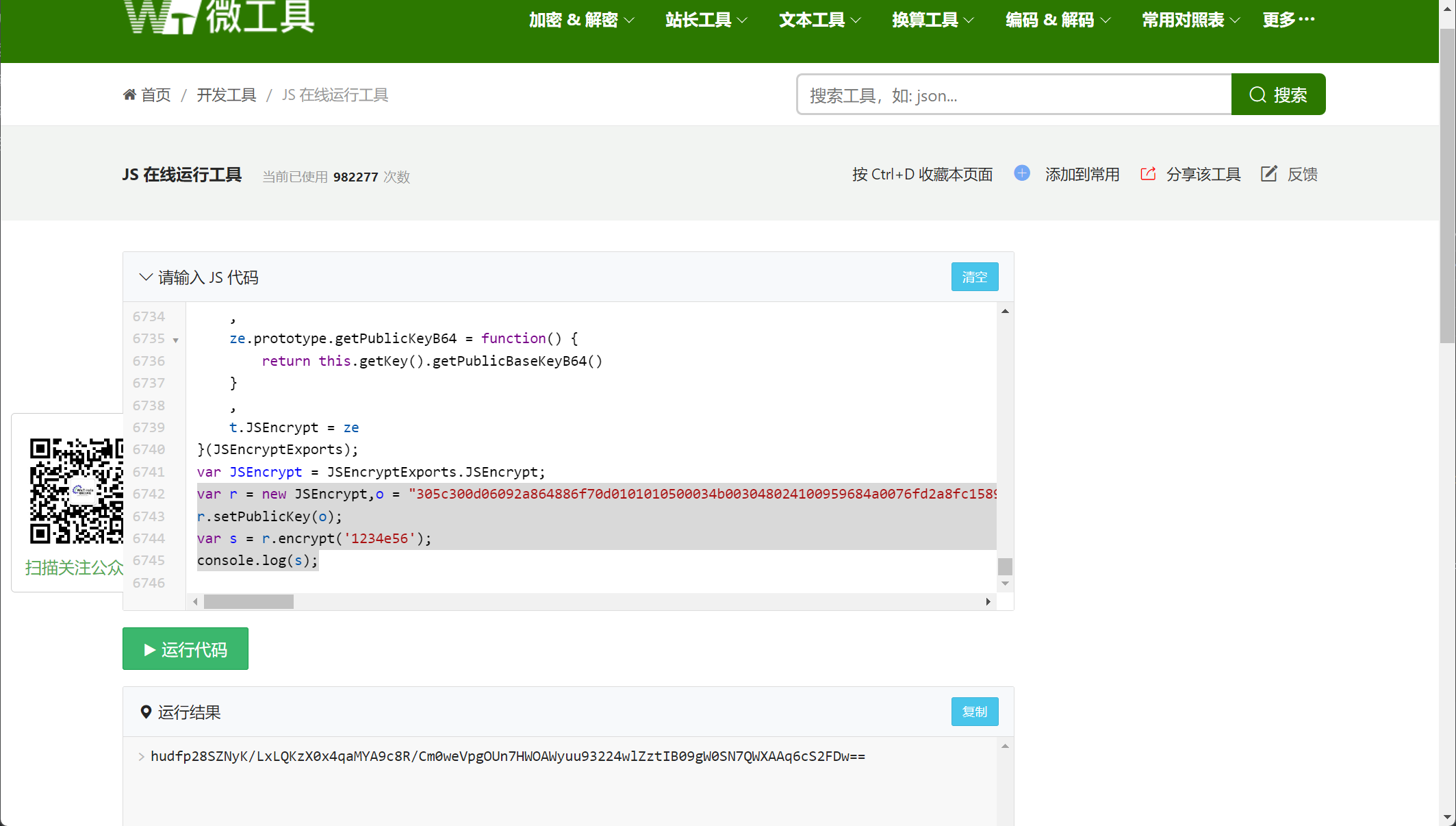Open the 编码 & 解码 dropdown menu
This screenshot has height=826, width=1456.
tap(1058, 20)
